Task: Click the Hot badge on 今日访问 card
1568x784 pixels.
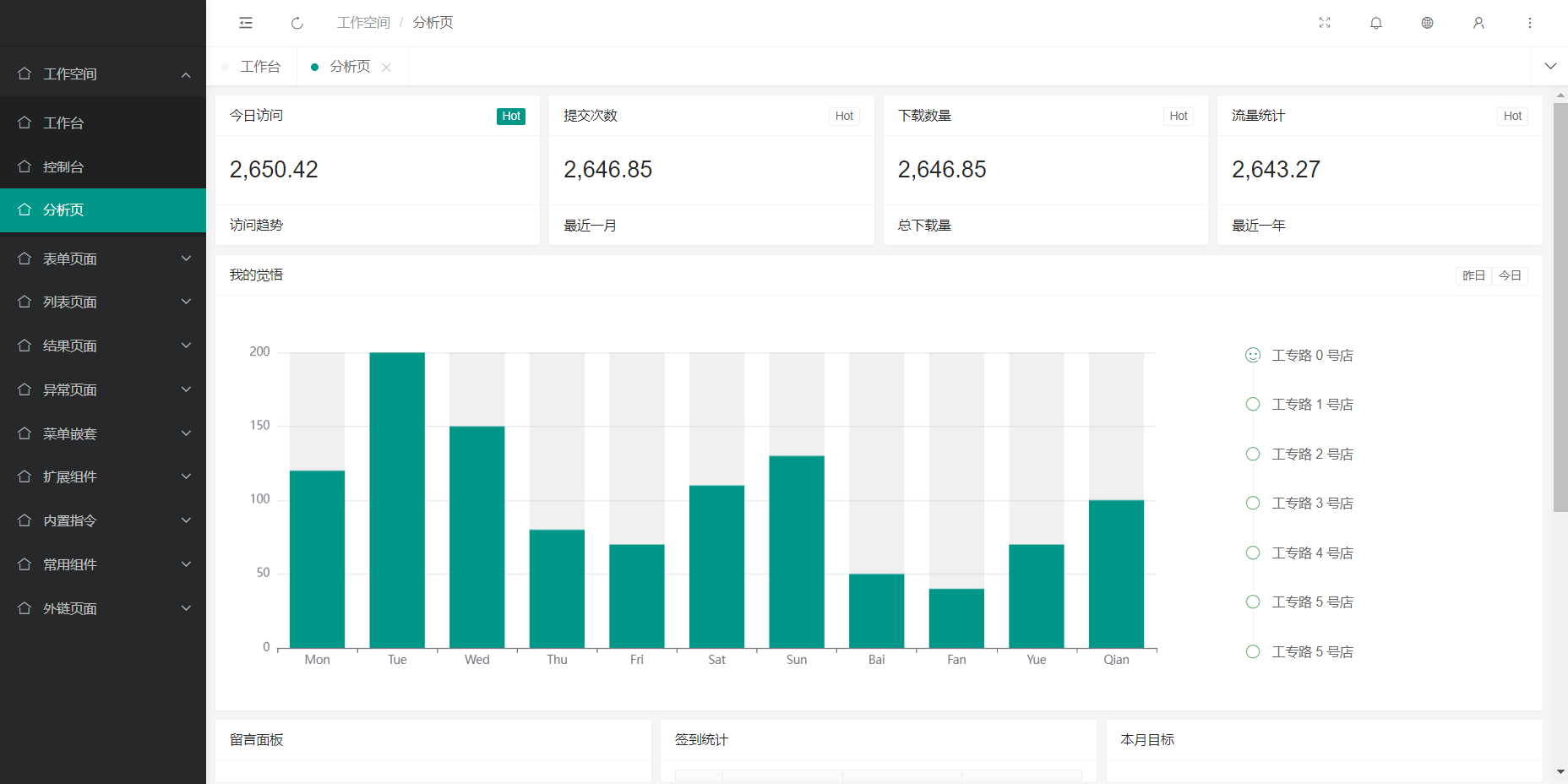Action: [x=511, y=117]
